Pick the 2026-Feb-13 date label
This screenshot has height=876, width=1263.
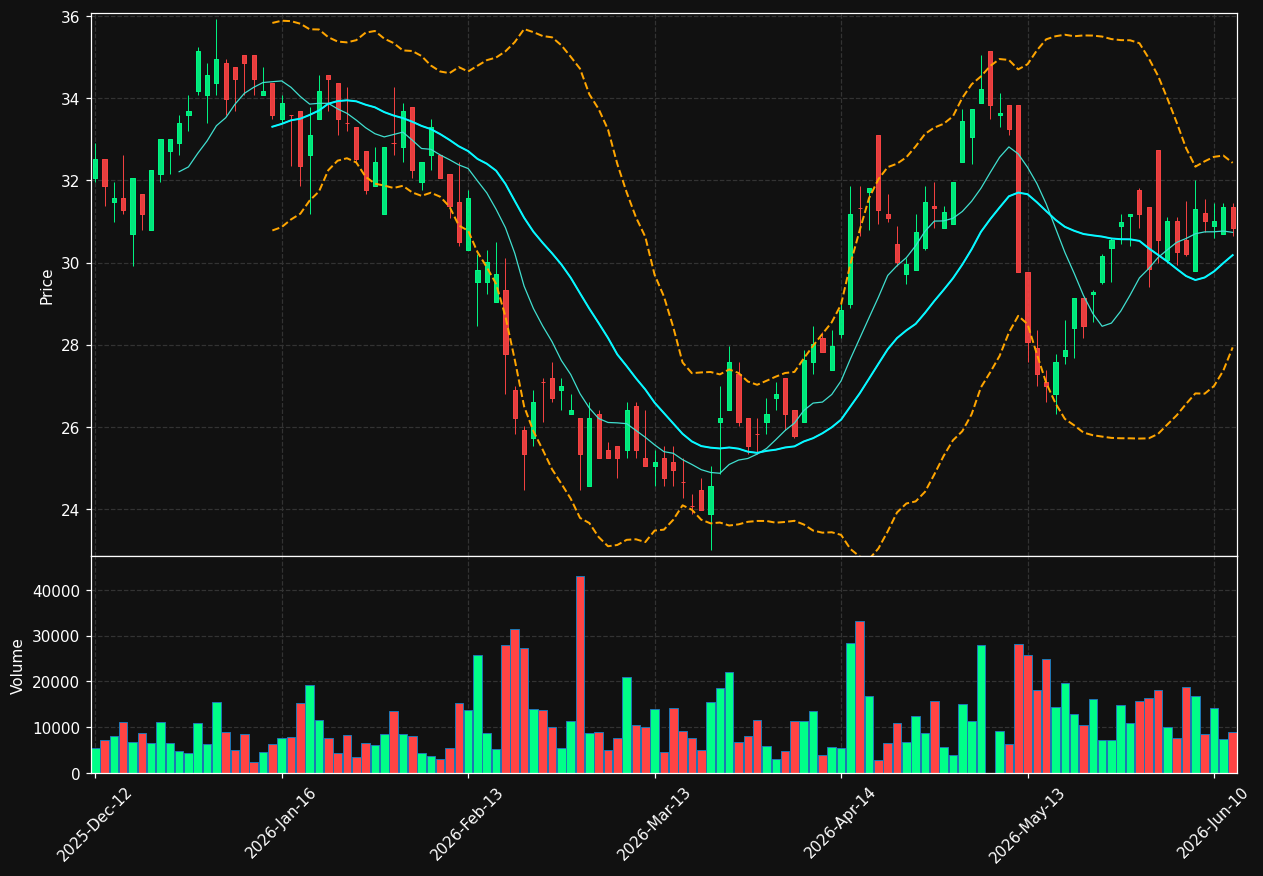click(x=467, y=823)
